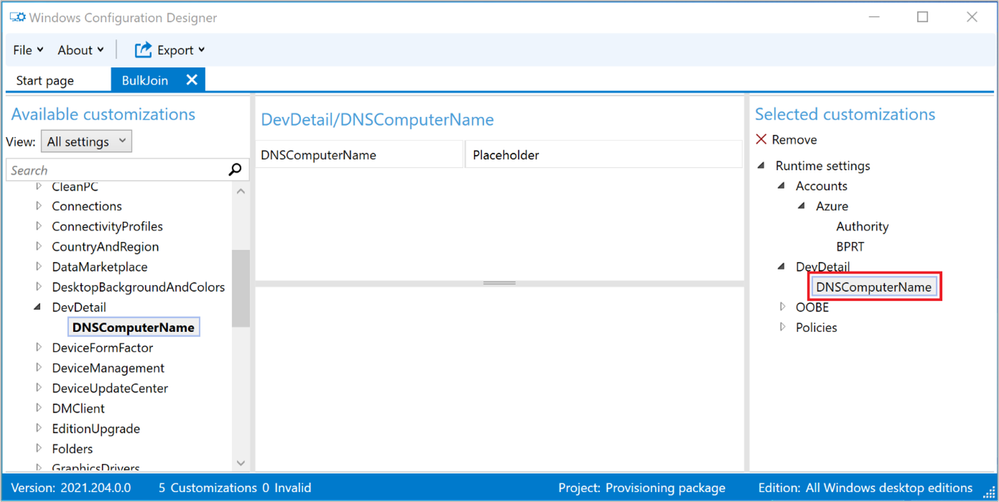Expand the Connections node arrow

pyautogui.click(x=39, y=206)
